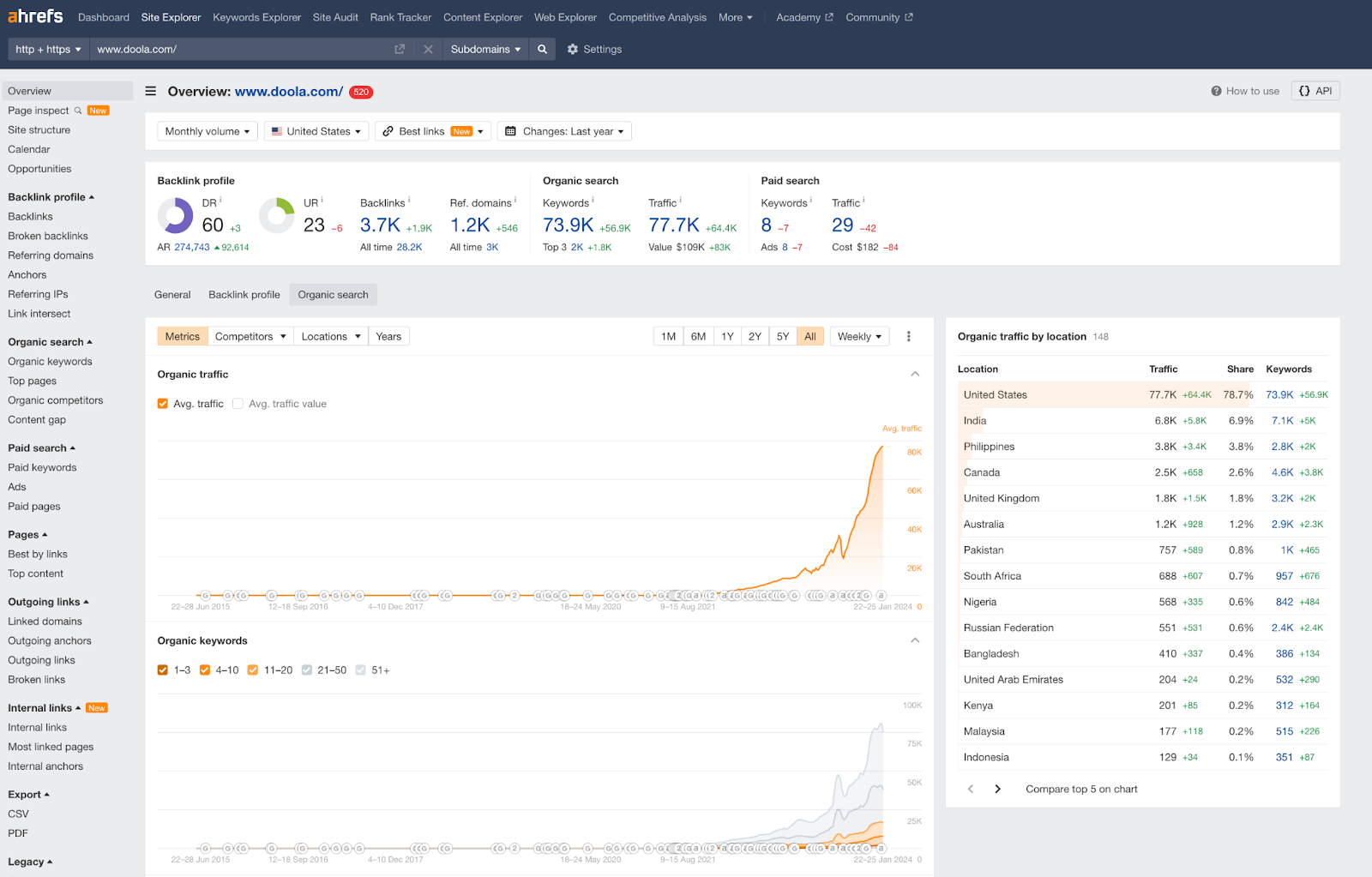
Task: Open the Locations dropdown
Action: point(331,336)
